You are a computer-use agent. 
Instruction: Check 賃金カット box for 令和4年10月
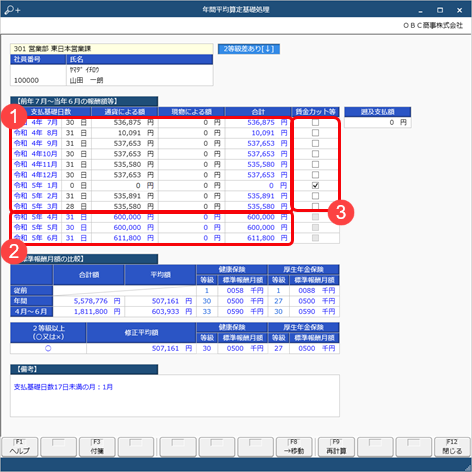(315, 154)
